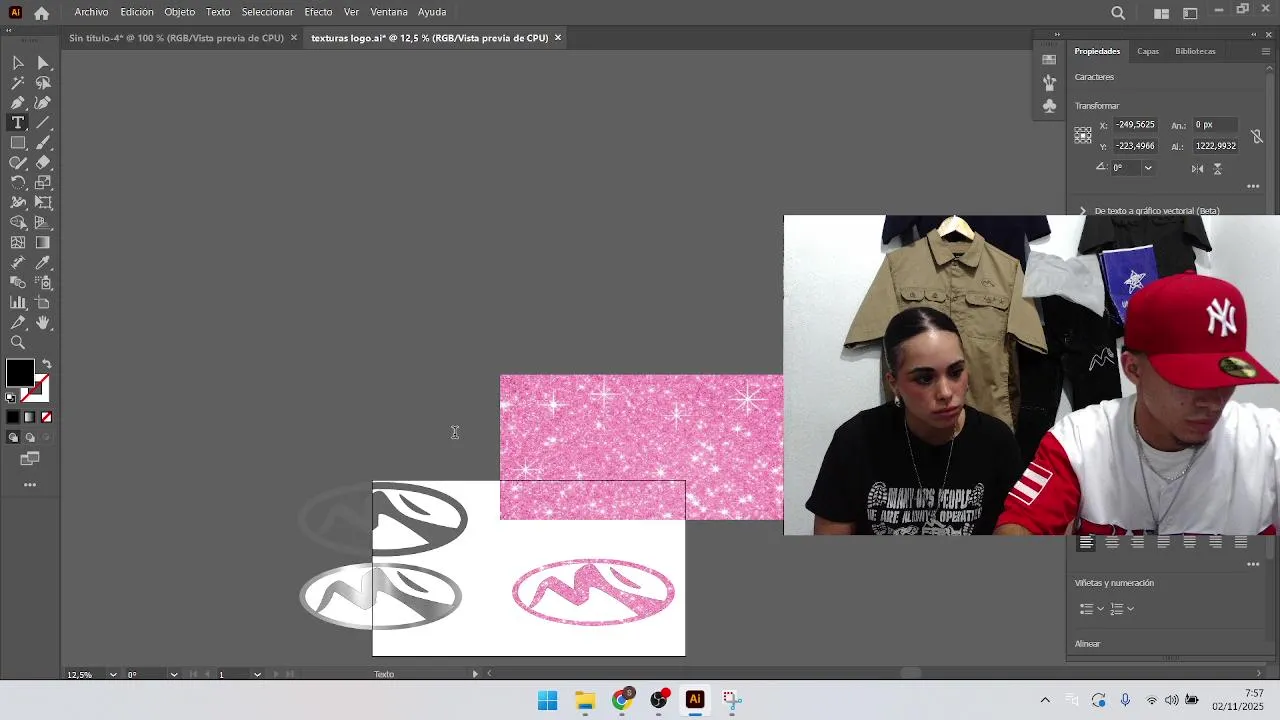Open the workspace switcher dropdown
Screen dimensions: 1280x720
pos(1190,13)
